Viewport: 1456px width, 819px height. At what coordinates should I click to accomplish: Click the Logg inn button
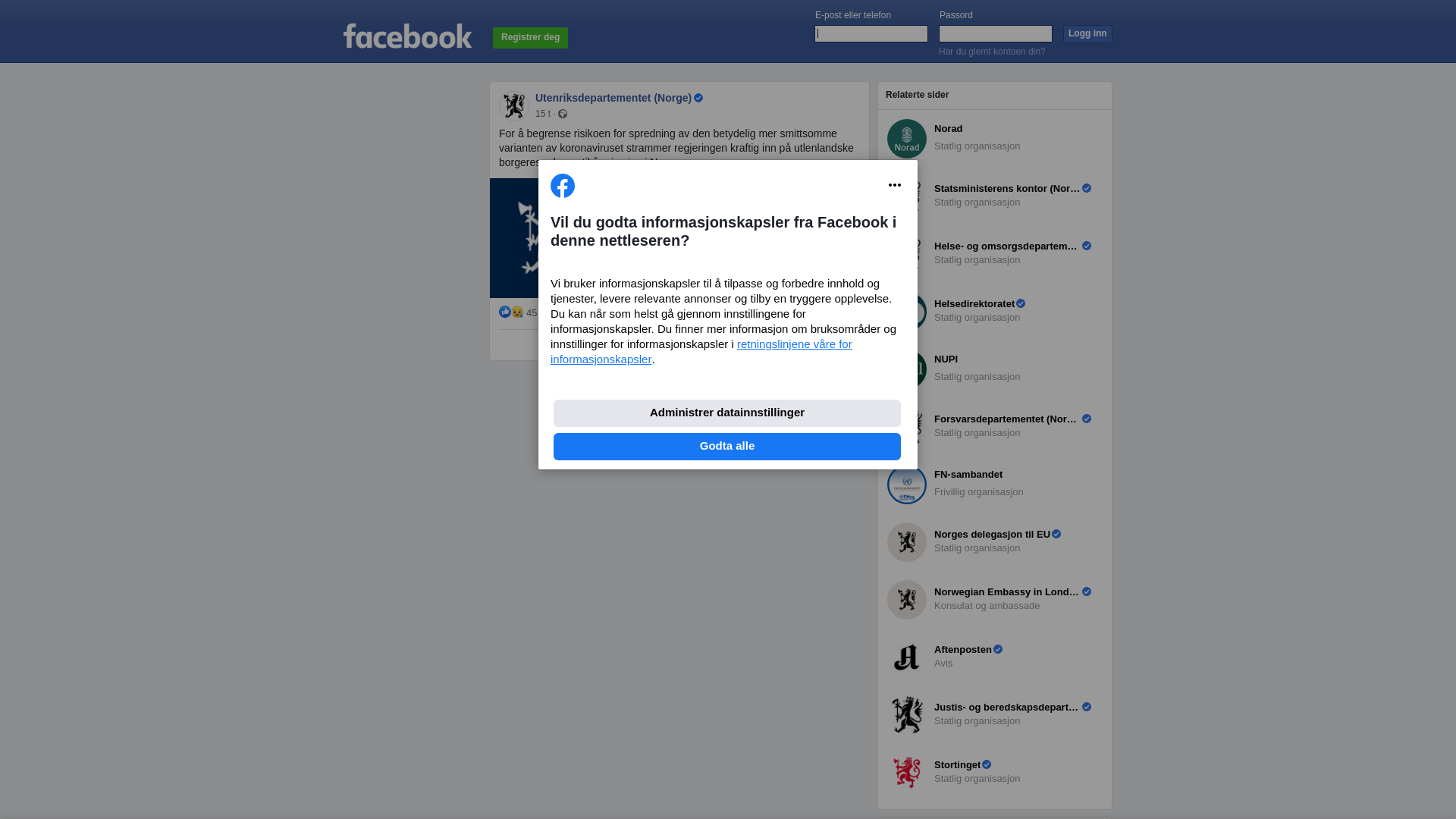(1087, 34)
